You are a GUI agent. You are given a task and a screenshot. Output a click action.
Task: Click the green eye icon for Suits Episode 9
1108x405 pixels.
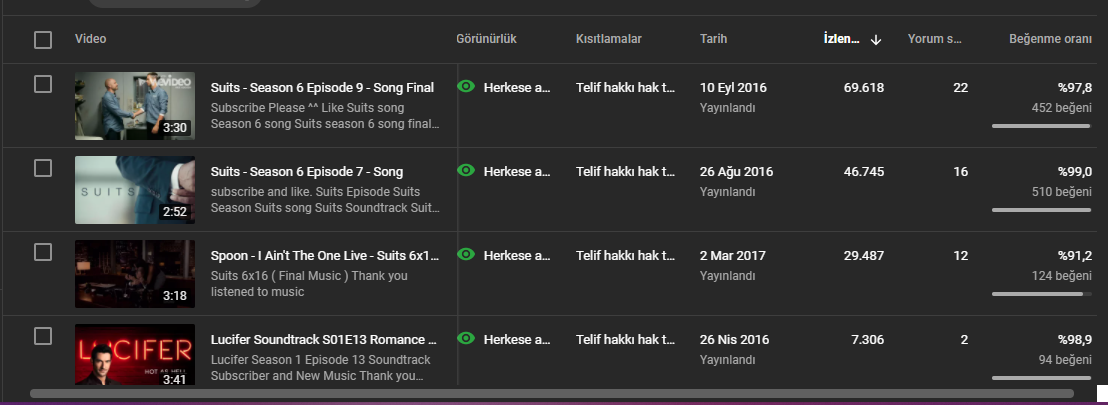(x=466, y=87)
